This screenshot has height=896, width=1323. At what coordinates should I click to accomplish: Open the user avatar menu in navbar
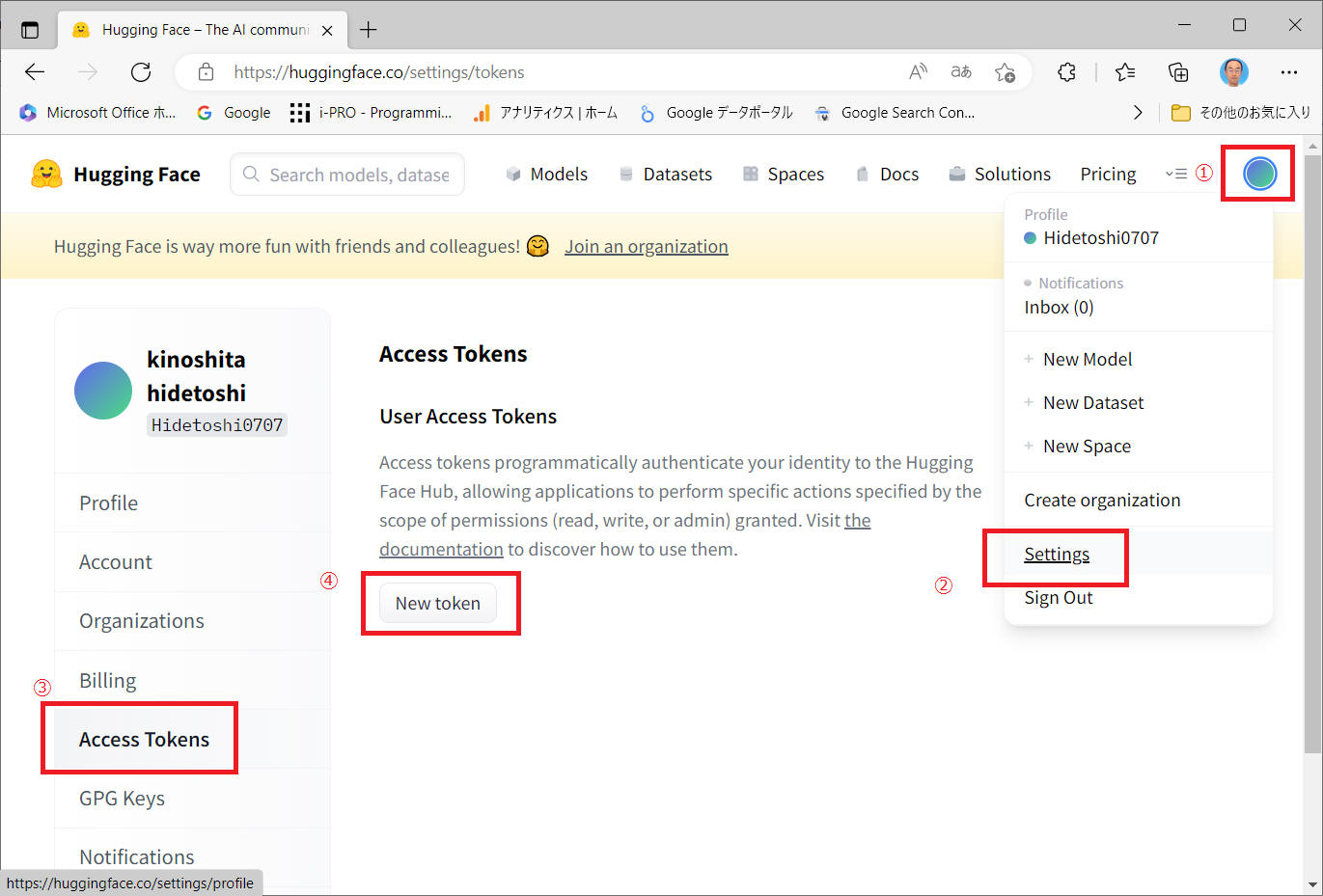coord(1259,174)
